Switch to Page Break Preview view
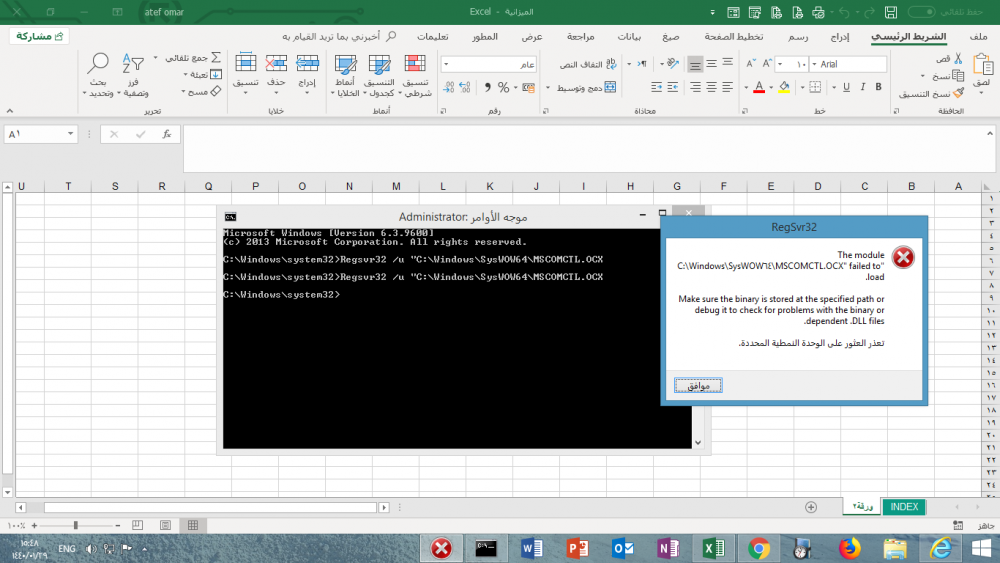The image size is (1000, 563). [x=137, y=525]
